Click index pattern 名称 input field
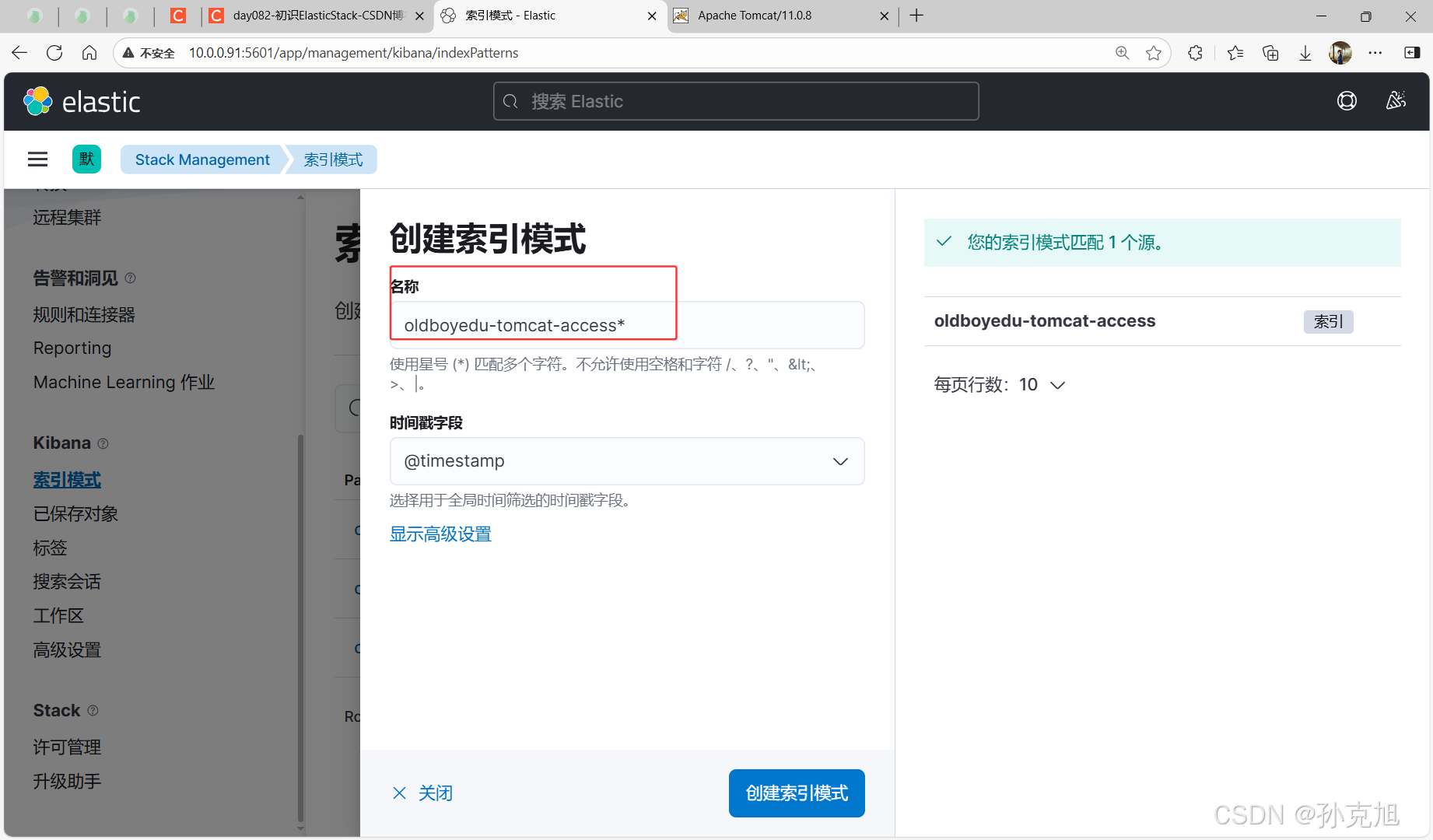 (x=627, y=325)
